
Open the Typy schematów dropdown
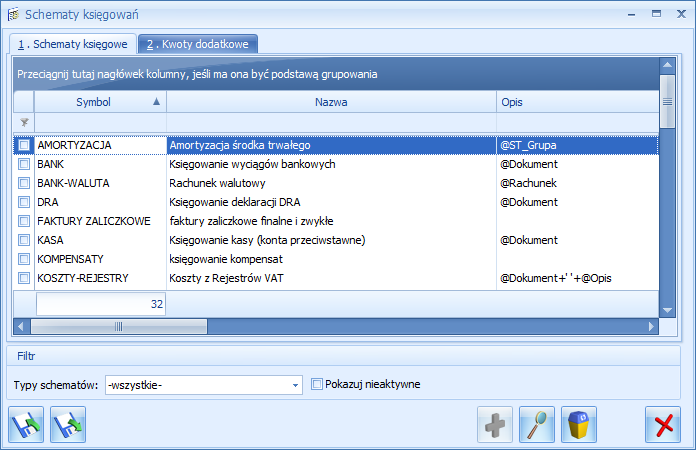point(295,384)
